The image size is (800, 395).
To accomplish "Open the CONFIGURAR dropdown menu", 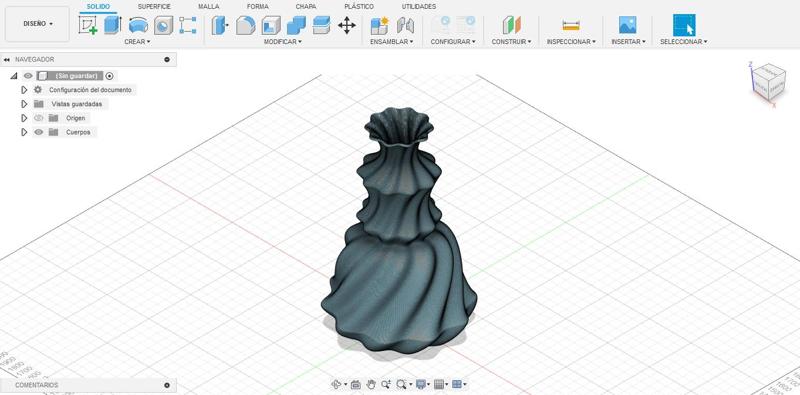I will point(453,42).
